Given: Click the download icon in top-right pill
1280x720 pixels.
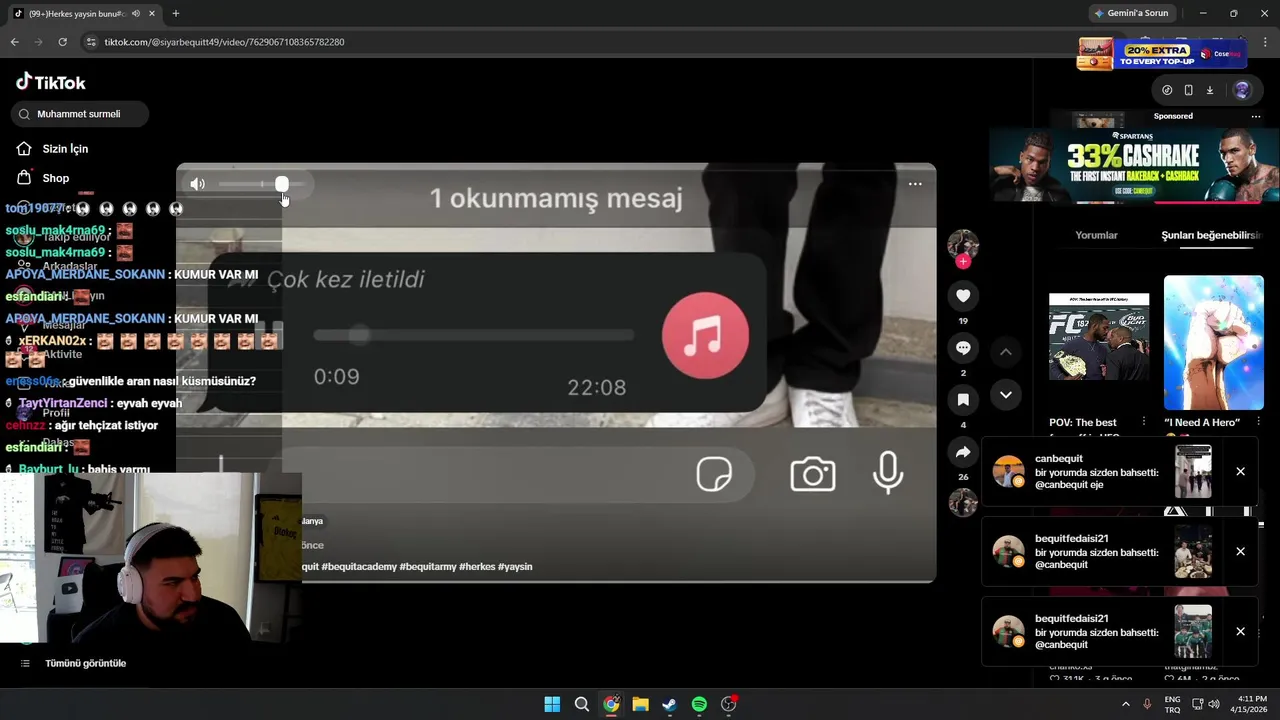Looking at the screenshot, I should (1209, 90).
